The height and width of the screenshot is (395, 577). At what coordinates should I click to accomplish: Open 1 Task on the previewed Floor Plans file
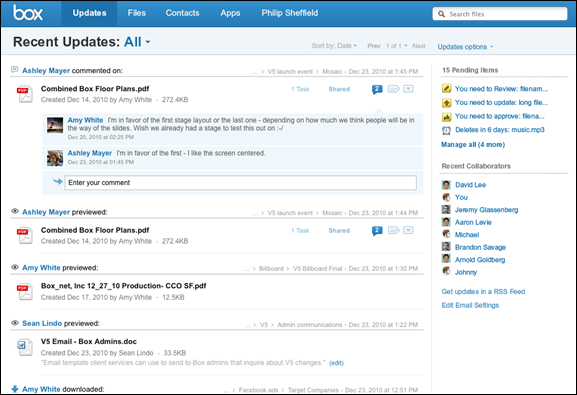(x=300, y=230)
